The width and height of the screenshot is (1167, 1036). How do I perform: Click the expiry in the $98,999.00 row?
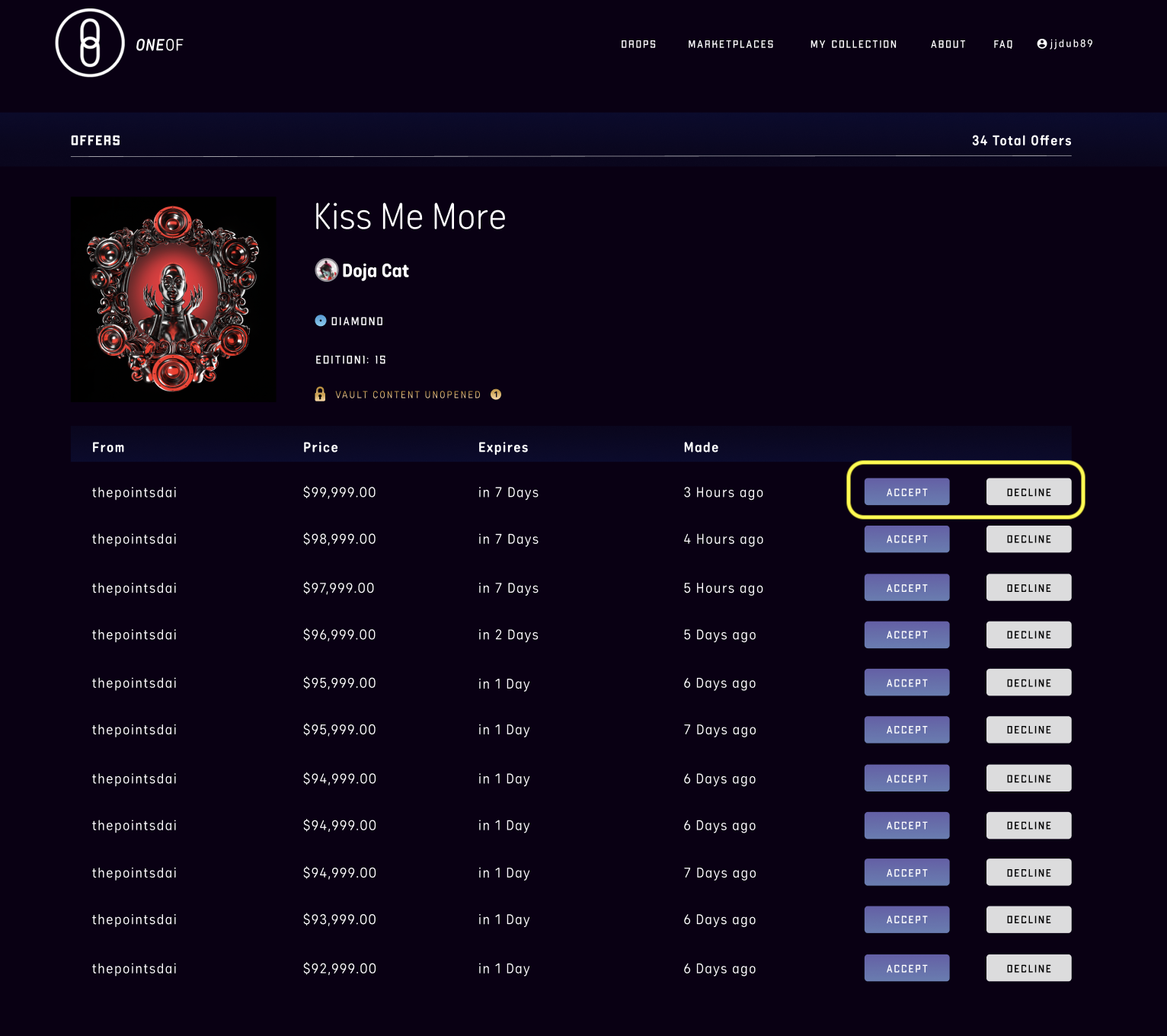[508, 539]
